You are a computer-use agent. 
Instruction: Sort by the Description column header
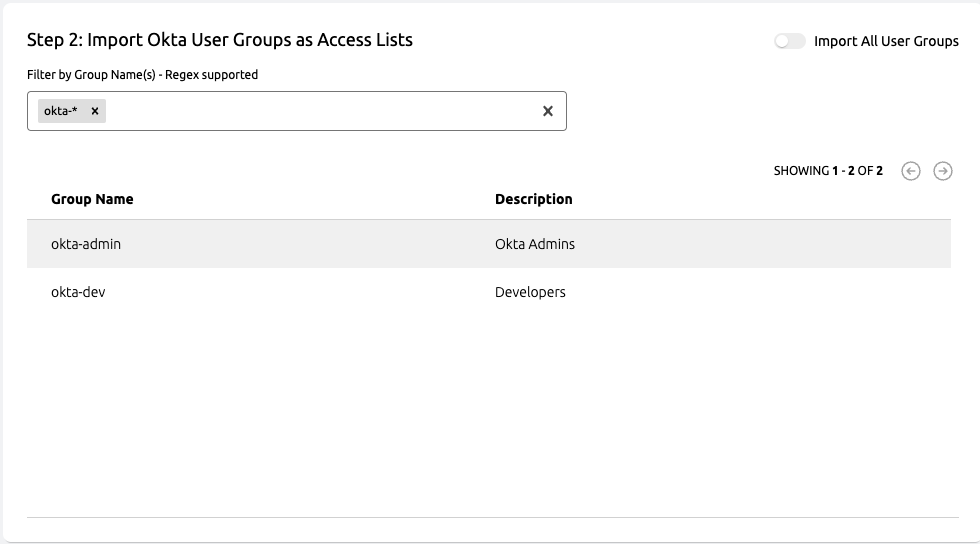point(533,199)
